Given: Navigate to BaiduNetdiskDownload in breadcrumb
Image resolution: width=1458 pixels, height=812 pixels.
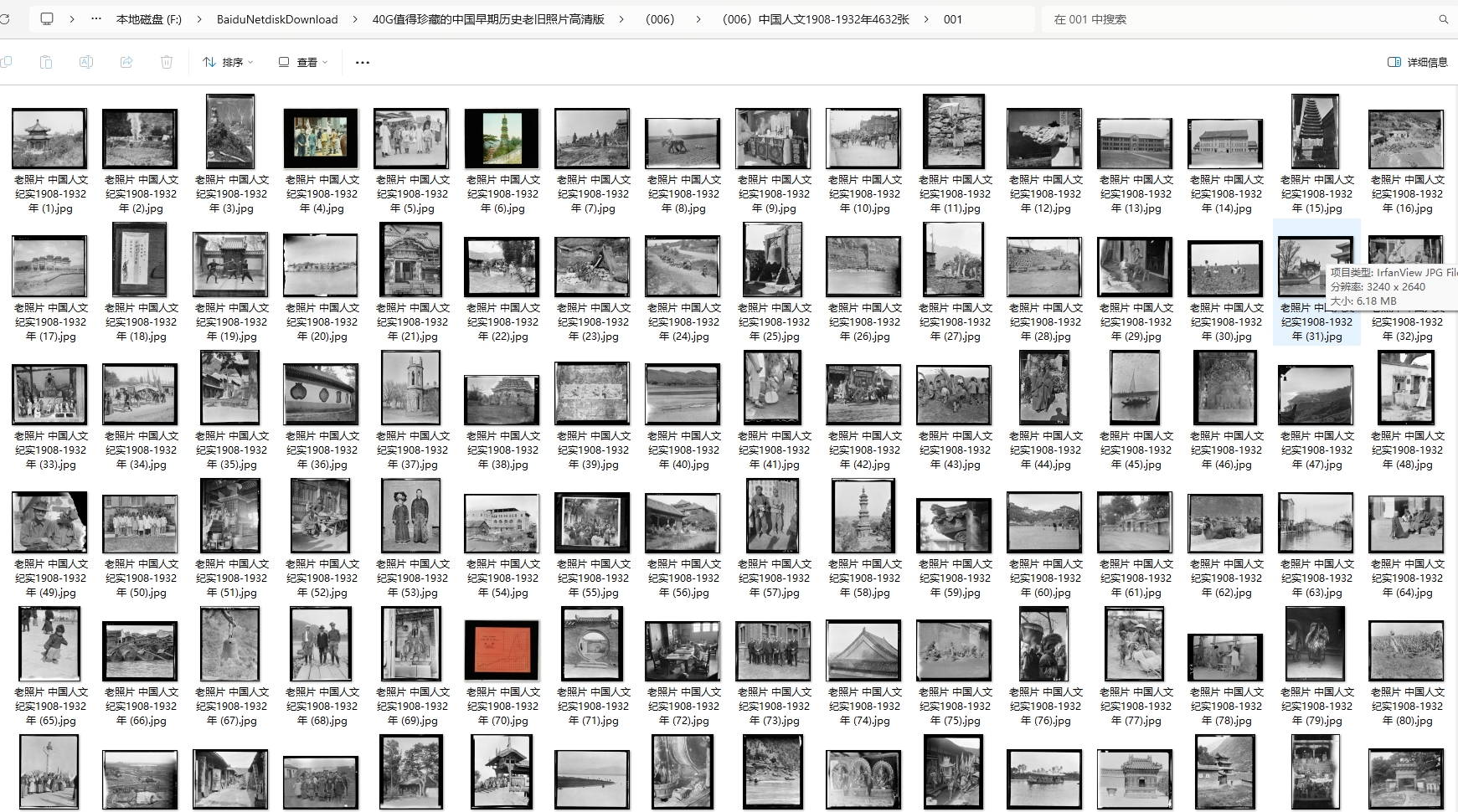Looking at the screenshot, I should click(276, 19).
